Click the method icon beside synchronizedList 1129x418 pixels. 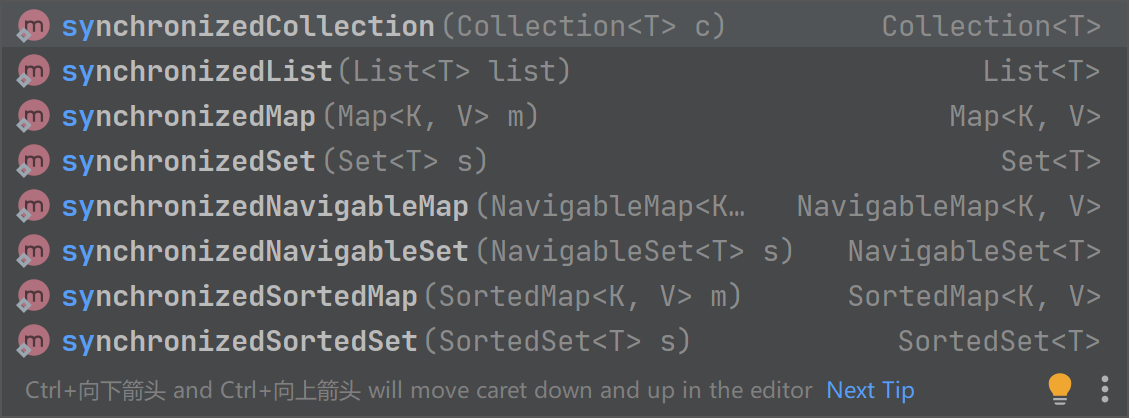pos(32,72)
